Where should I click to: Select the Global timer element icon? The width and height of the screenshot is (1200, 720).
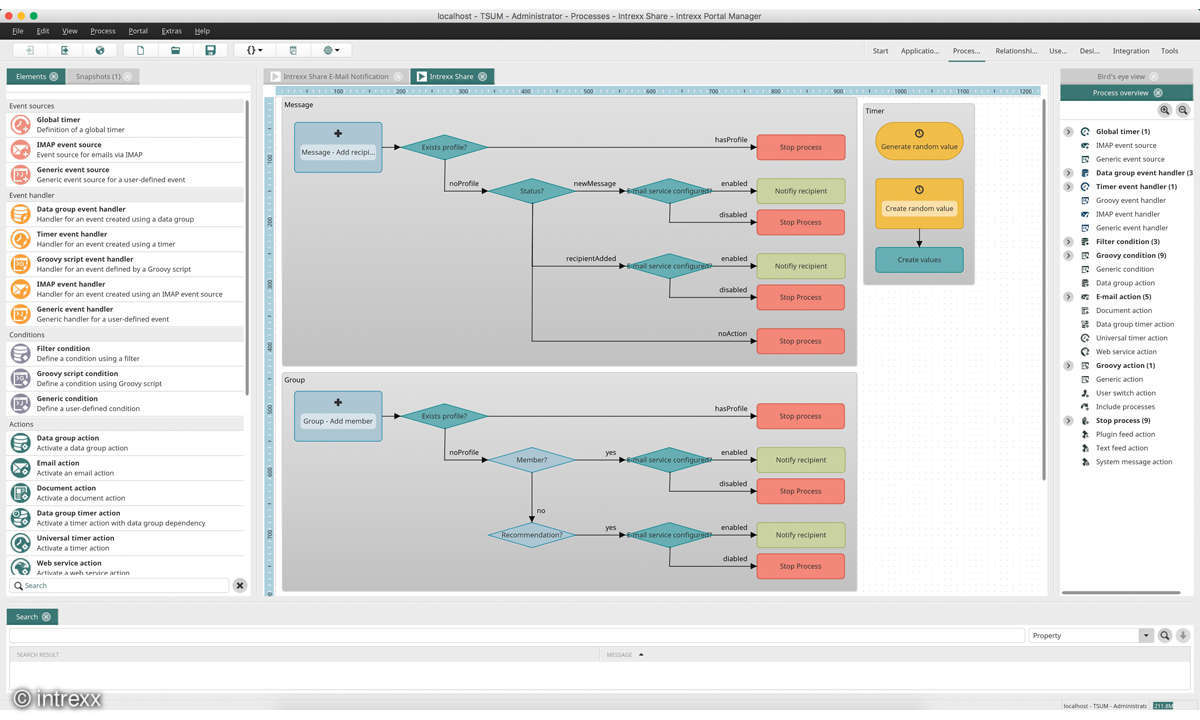(20, 124)
